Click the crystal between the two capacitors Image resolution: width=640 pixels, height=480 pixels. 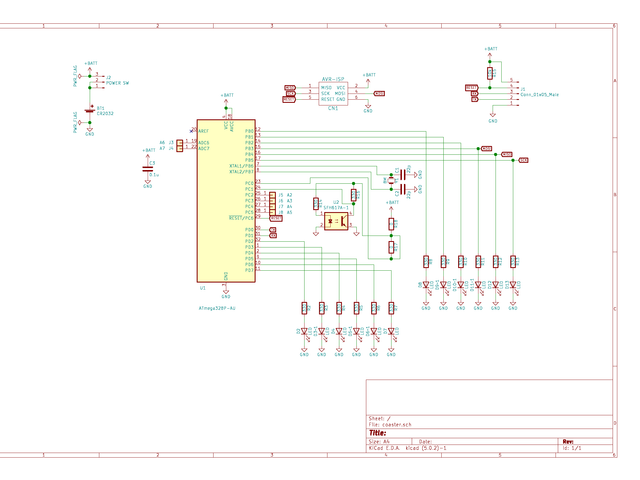coord(389,181)
